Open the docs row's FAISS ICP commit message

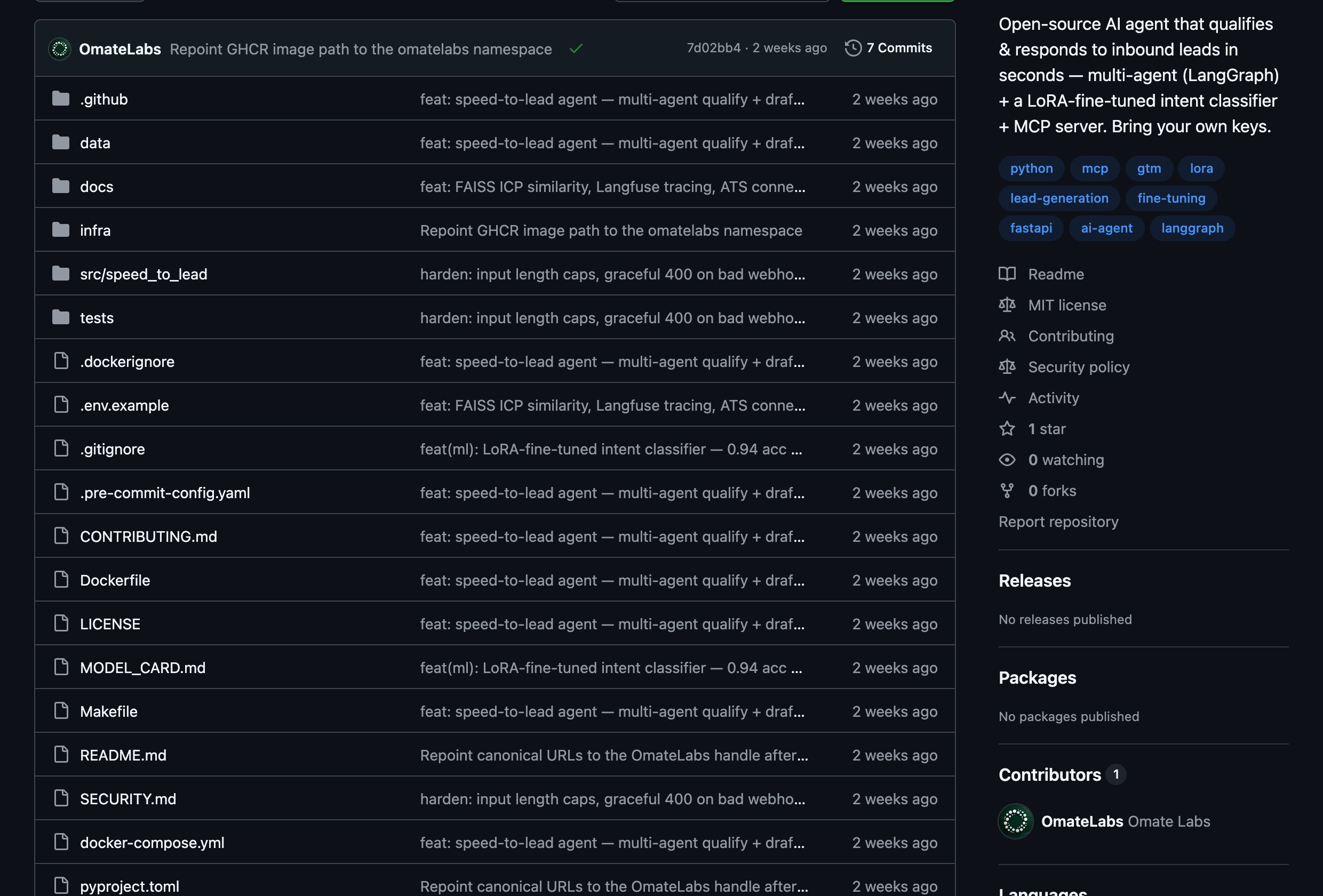point(612,187)
